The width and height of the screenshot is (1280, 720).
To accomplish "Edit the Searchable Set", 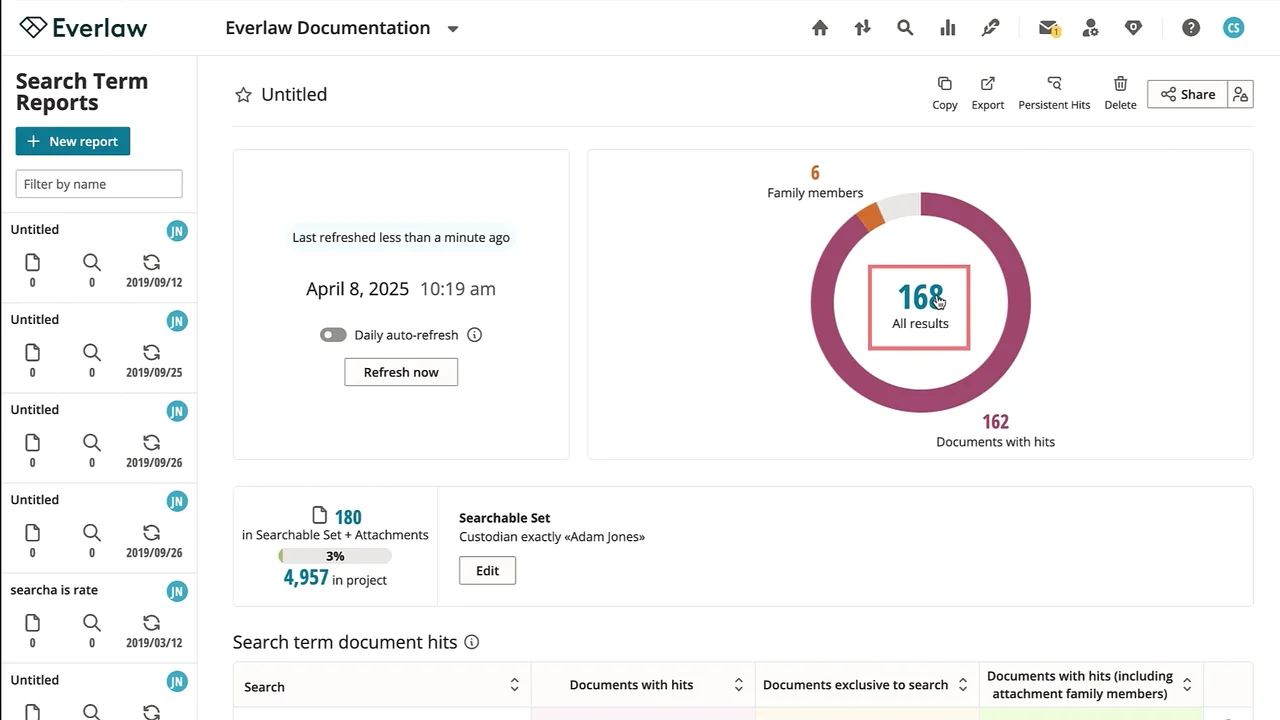I will point(487,571).
